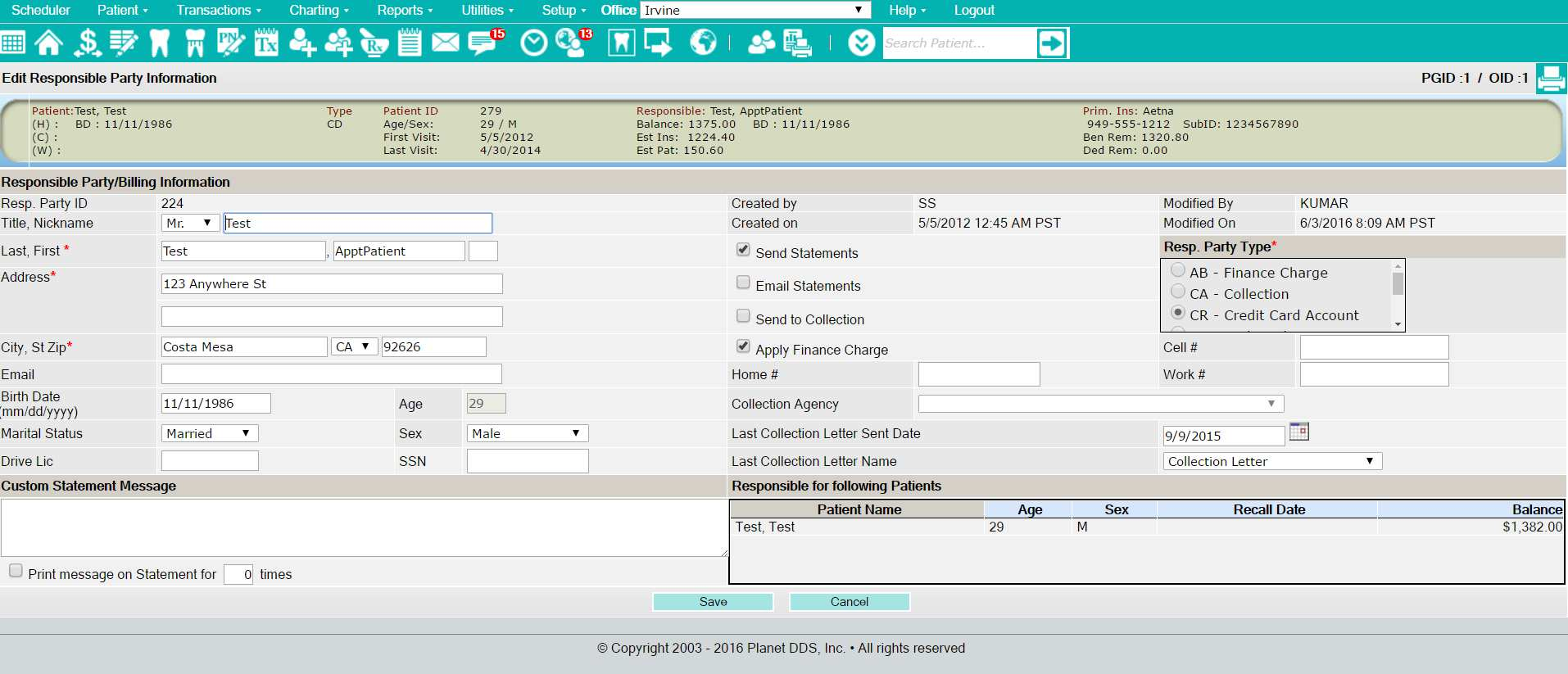This screenshot has height=674, width=1568.
Task: Open the Scheduler menu
Action: (x=40, y=10)
